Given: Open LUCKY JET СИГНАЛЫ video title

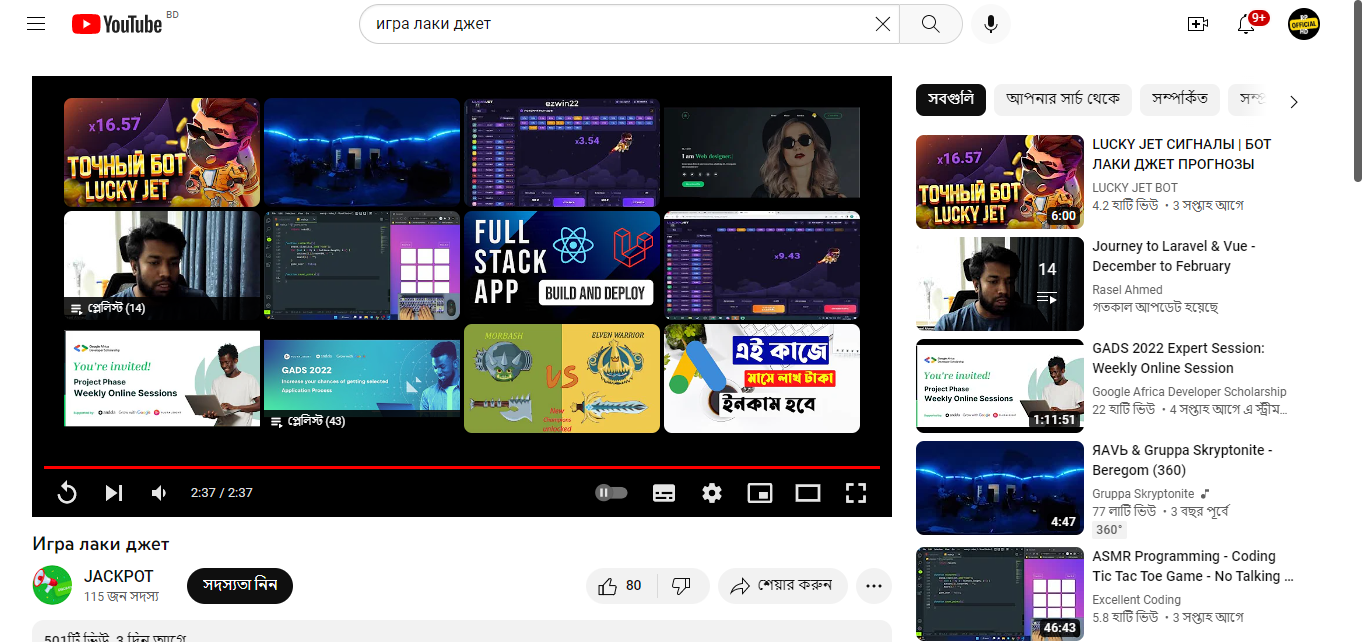Looking at the screenshot, I should click(1182, 154).
